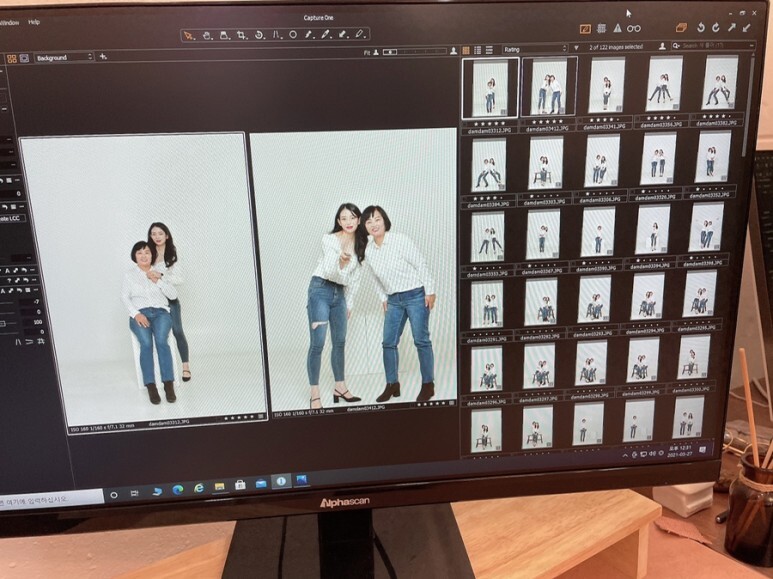Open the Photos app on taskbar
Viewport: 773px width, 579px height.
pyautogui.click(x=302, y=479)
